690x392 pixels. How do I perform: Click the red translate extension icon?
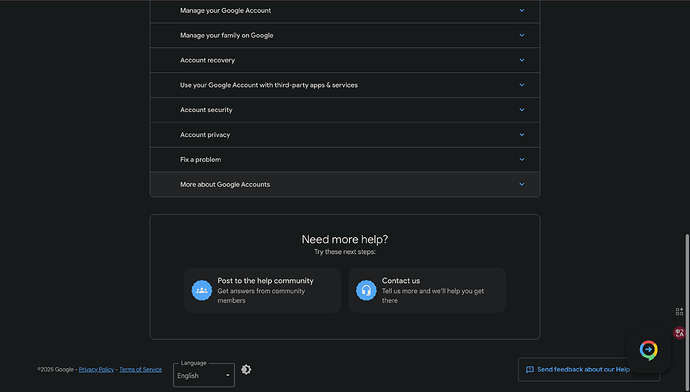[679, 333]
